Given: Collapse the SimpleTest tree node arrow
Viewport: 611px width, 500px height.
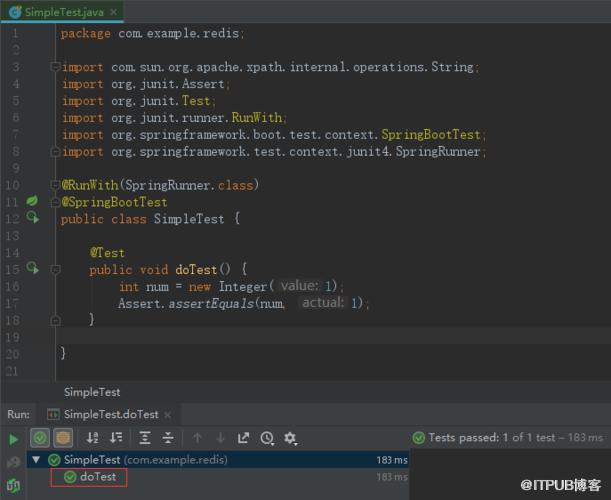Looking at the screenshot, I should [36, 459].
